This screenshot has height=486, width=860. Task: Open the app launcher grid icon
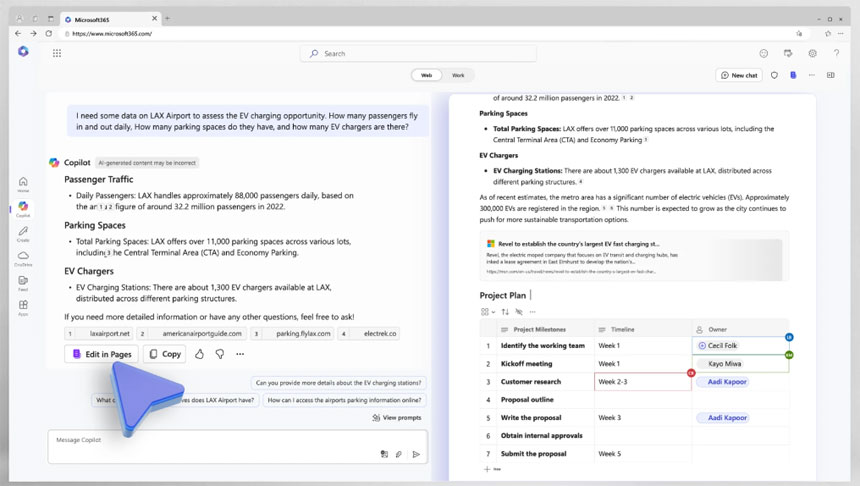click(x=57, y=53)
